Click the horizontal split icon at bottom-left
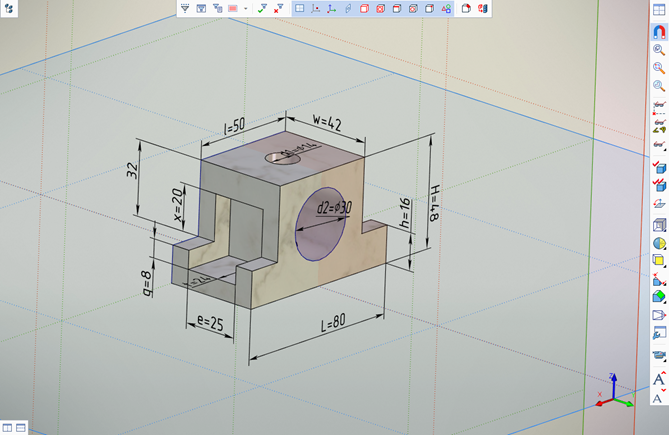Viewport: 670px width, 436px height. 21,428
